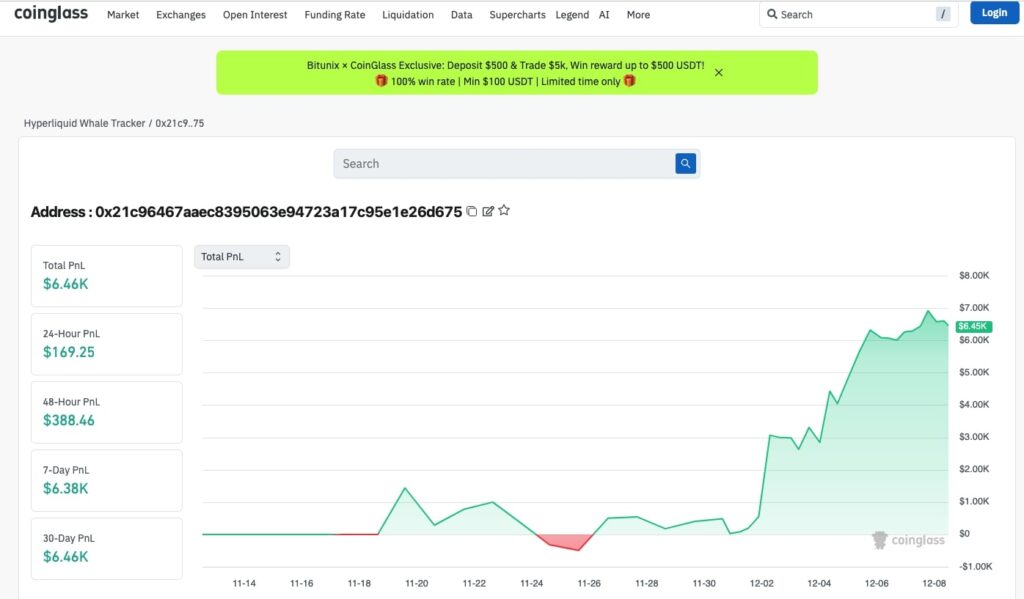
Task: Select Open Interest in top navigation
Action: tap(255, 15)
